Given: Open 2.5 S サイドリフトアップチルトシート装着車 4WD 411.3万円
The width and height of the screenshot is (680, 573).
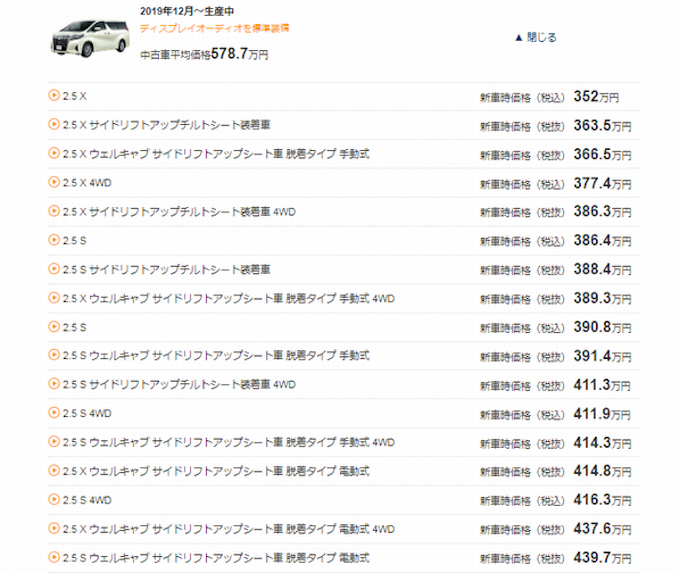Looking at the screenshot, I should tap(178, 384).
